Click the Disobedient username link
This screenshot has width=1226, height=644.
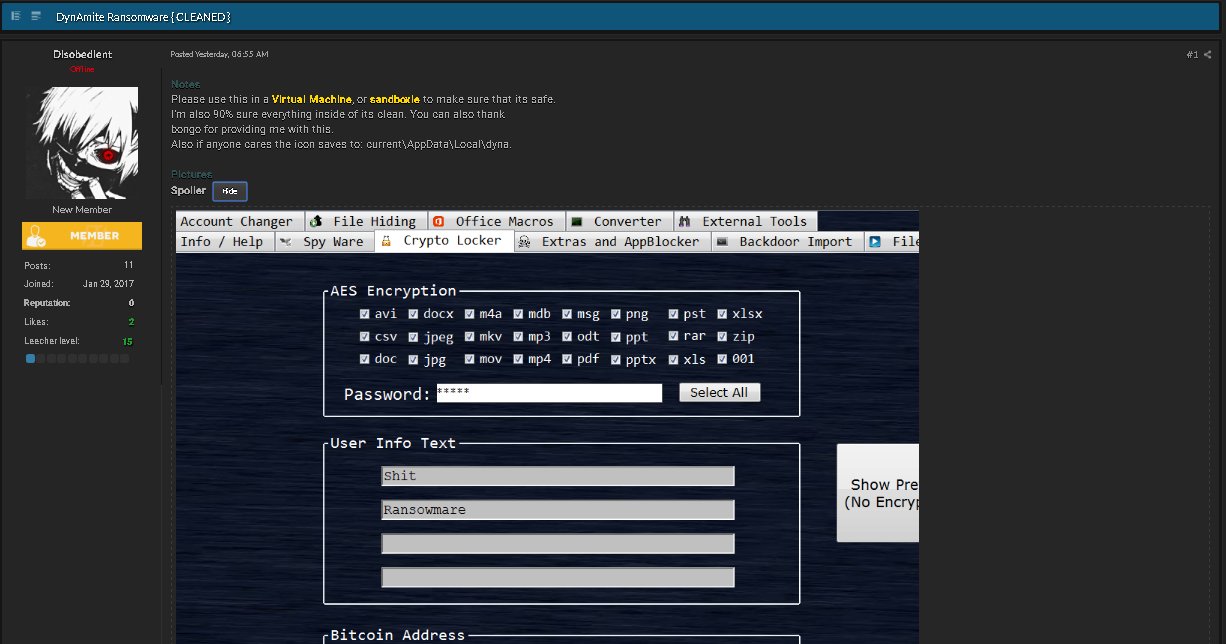pos(82,54)
